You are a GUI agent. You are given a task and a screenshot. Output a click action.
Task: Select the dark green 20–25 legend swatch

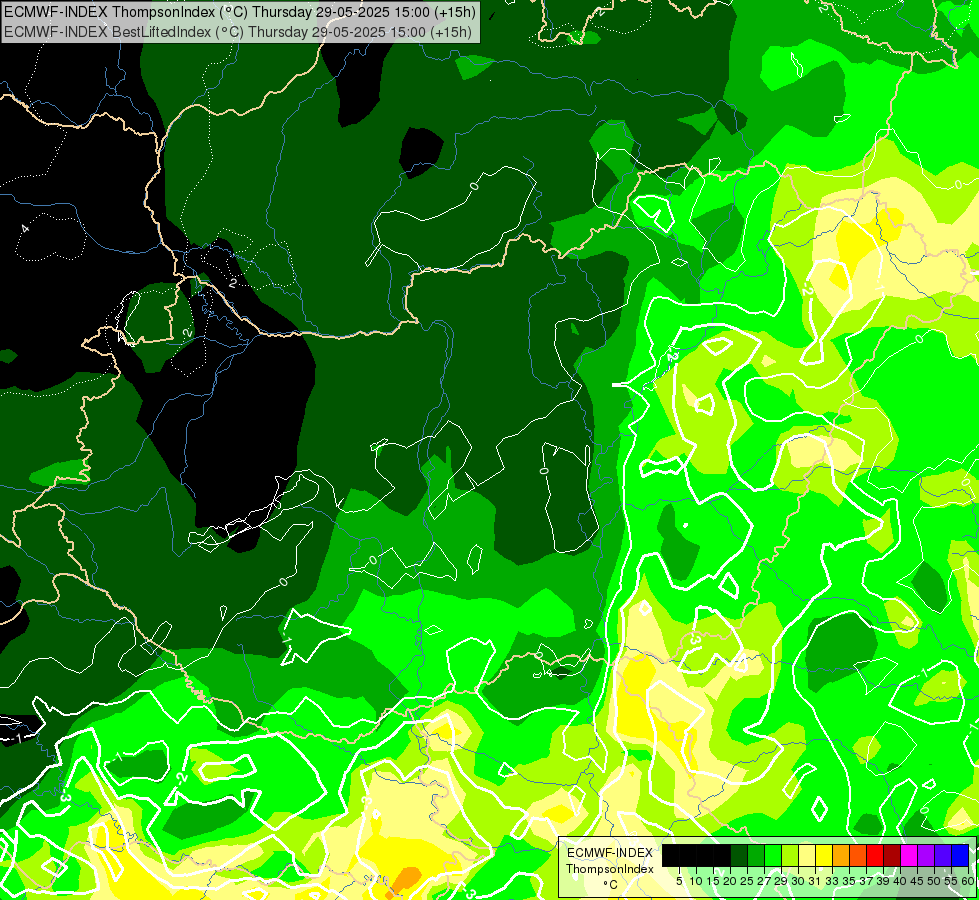click(739, 856)
